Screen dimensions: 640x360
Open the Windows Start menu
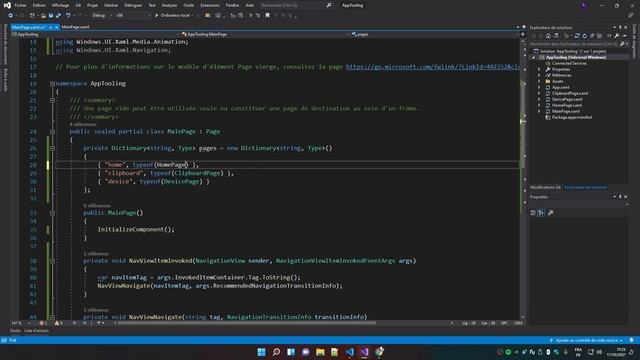261,352
